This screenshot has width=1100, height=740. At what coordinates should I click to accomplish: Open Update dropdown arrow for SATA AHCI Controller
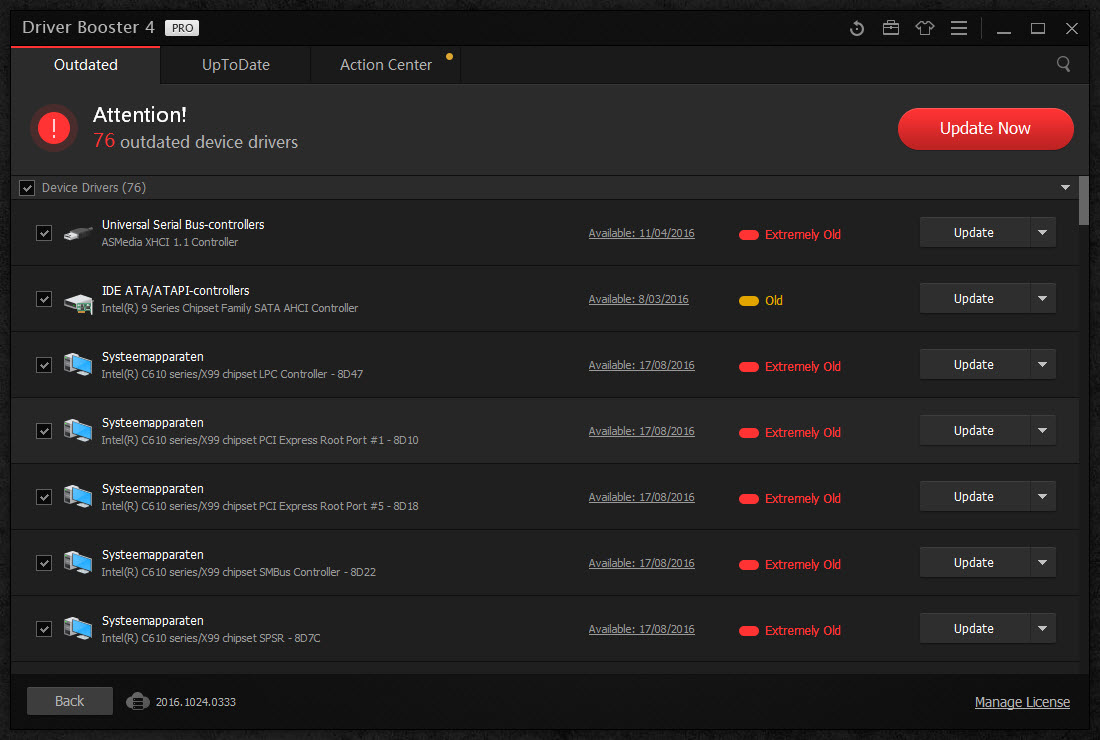coord(1042,298)
